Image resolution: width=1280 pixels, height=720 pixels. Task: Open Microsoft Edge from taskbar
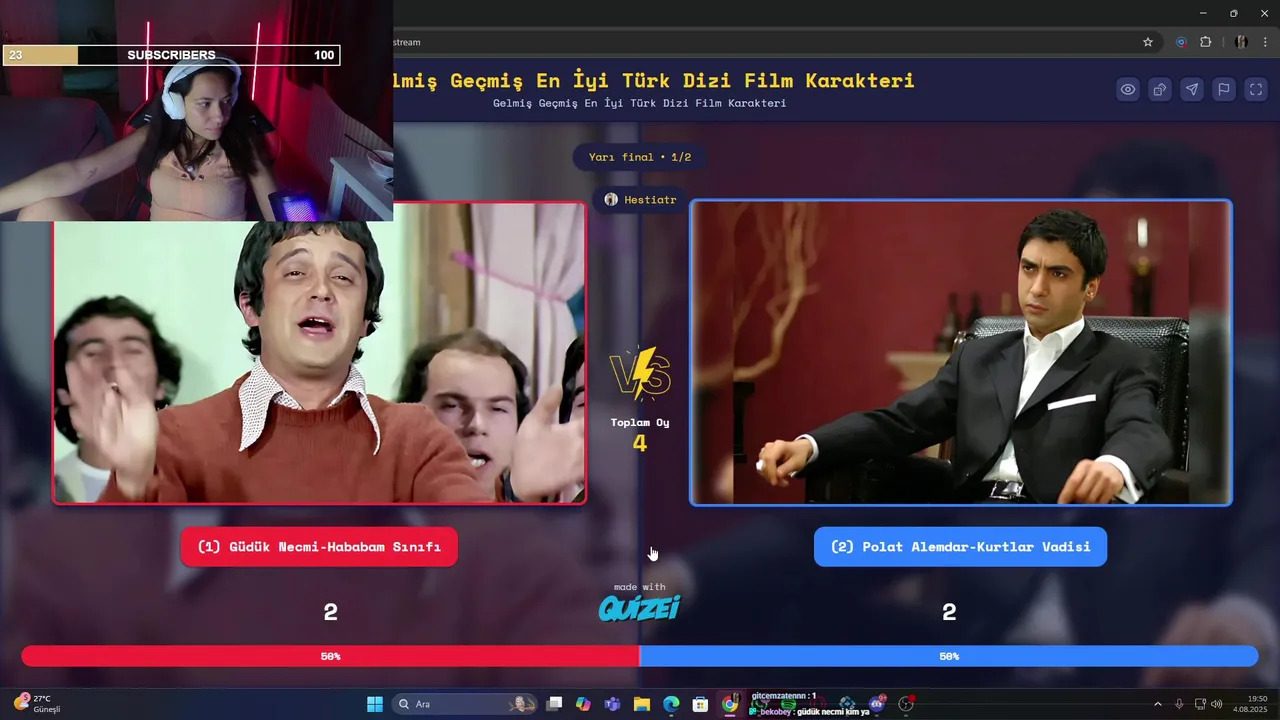tap(671, 704)
